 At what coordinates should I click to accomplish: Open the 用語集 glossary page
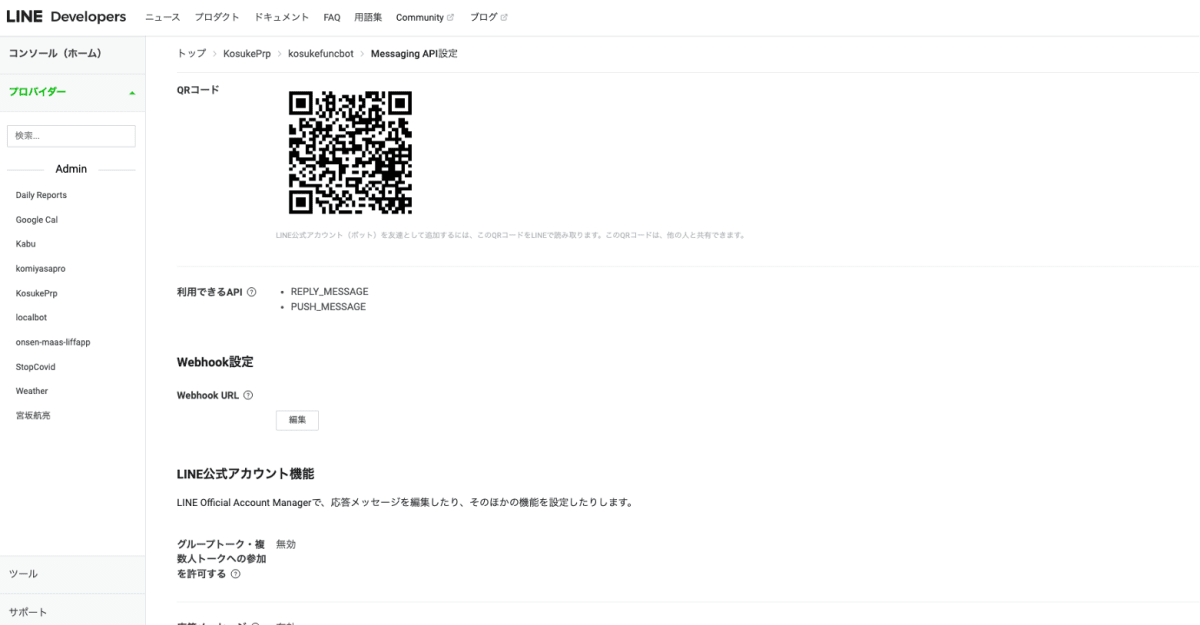[368, 18]
